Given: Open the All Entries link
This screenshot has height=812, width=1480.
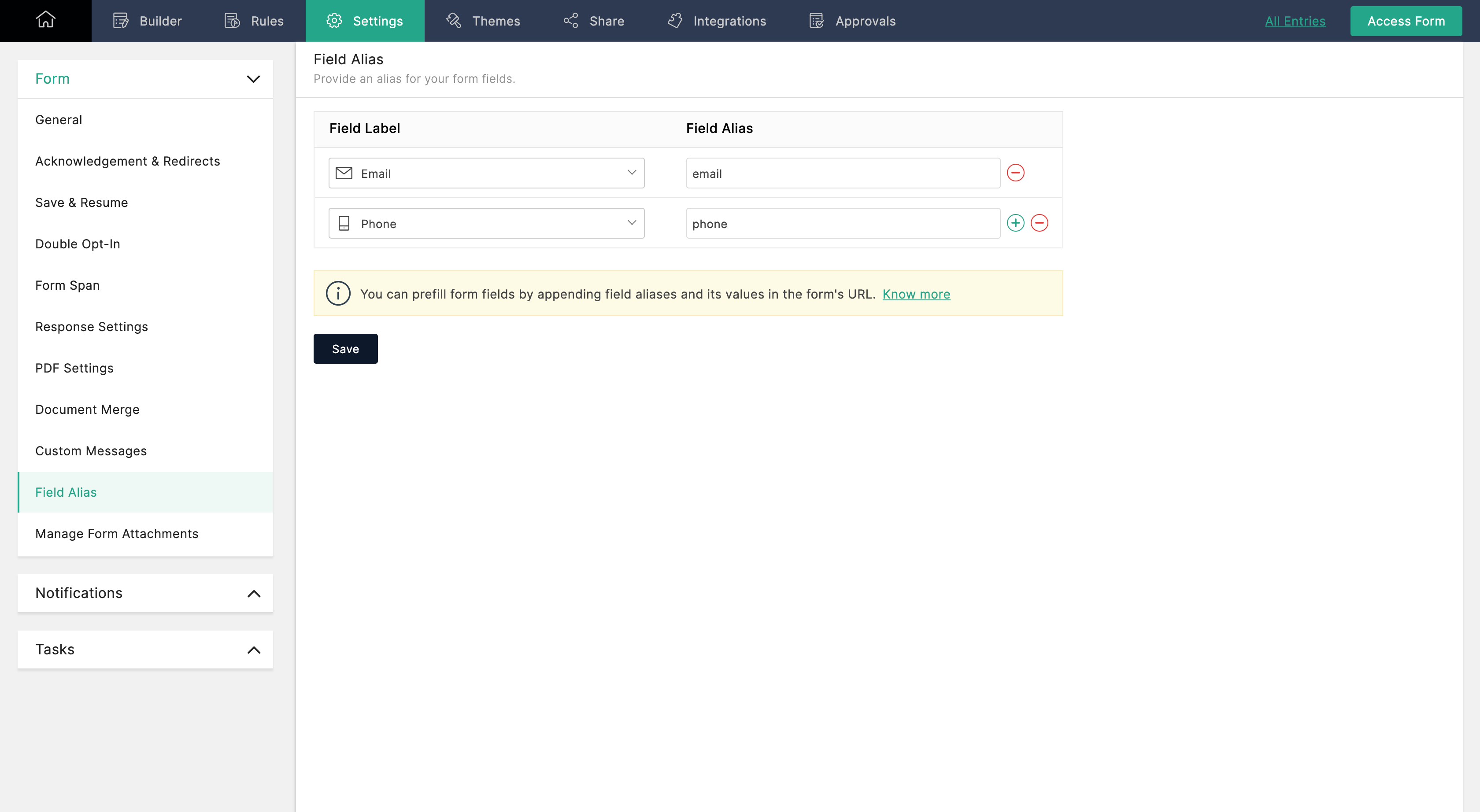Looking at the screenshot, I should pyautogui.click(x=1295, y=21).
